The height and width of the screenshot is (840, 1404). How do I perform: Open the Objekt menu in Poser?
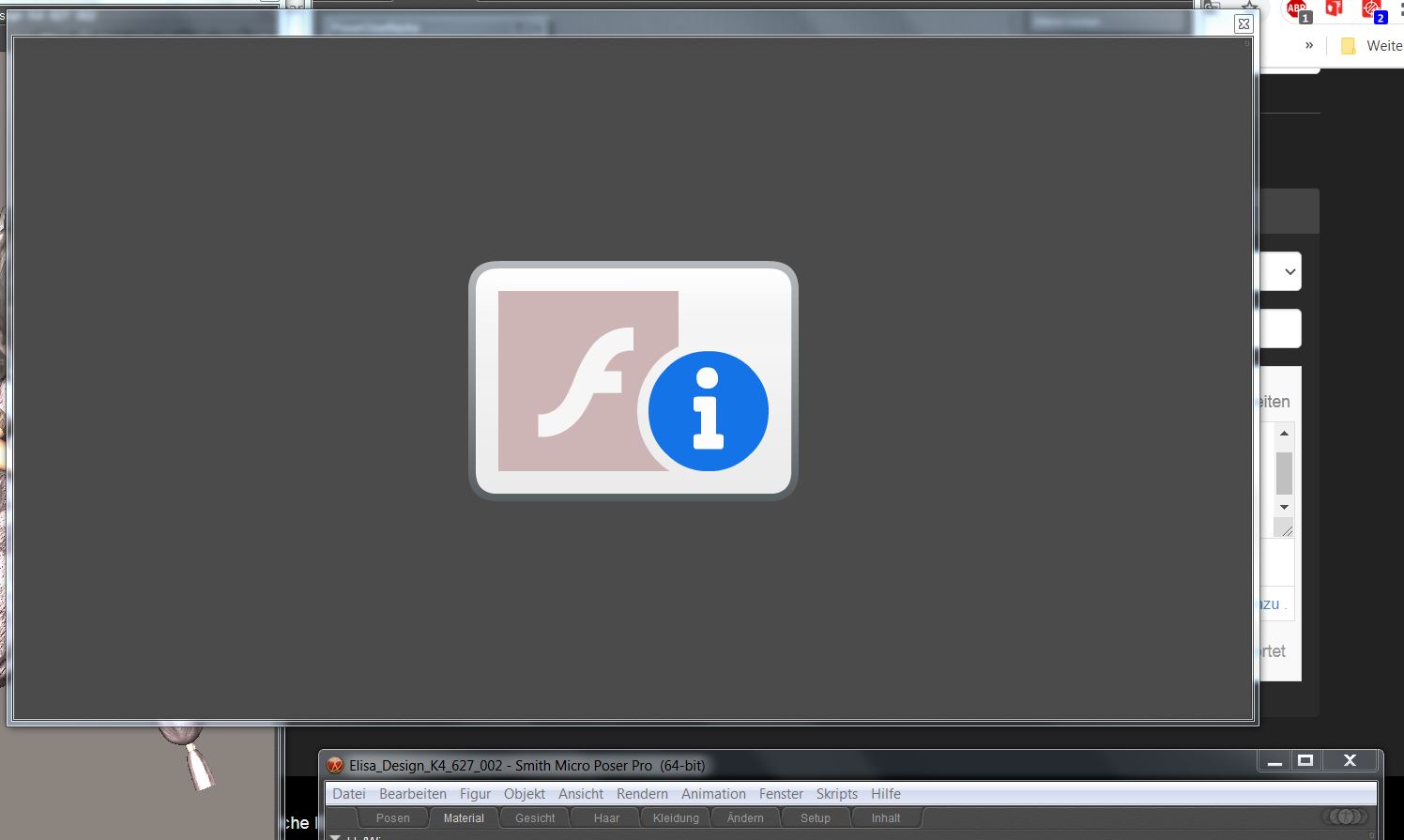pos(525,794)
